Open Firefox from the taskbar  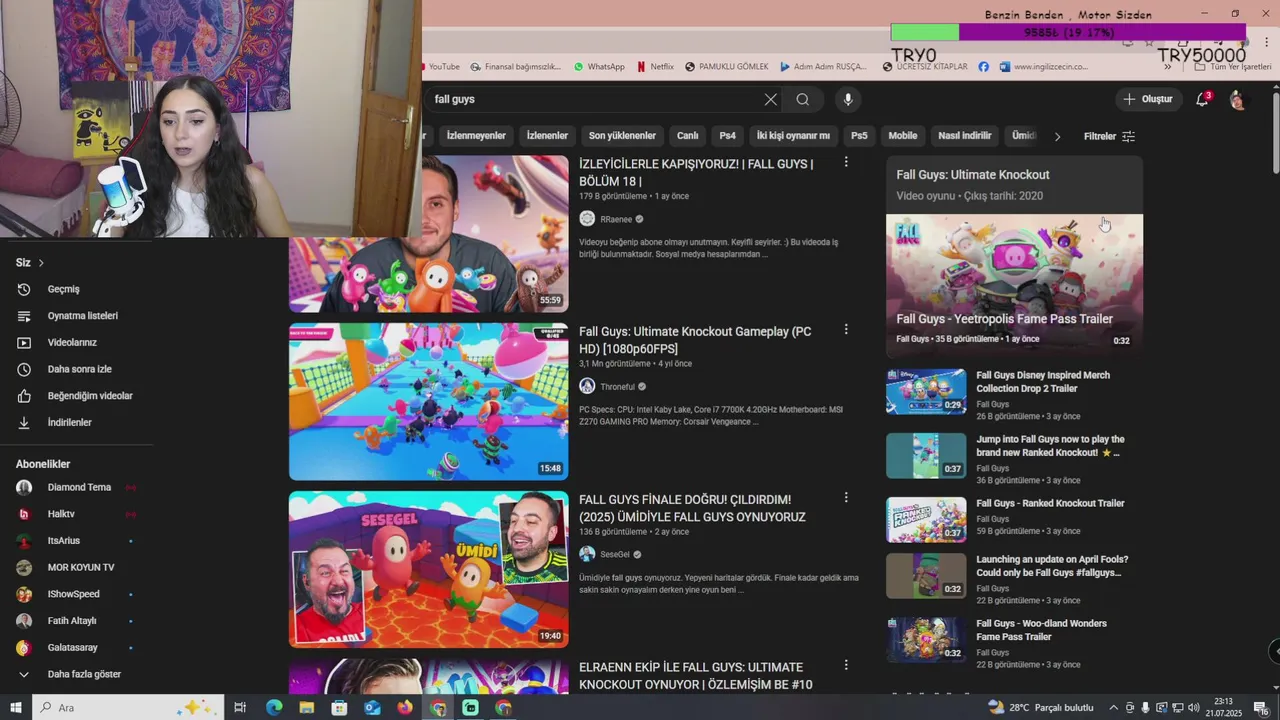pos(405,708)
